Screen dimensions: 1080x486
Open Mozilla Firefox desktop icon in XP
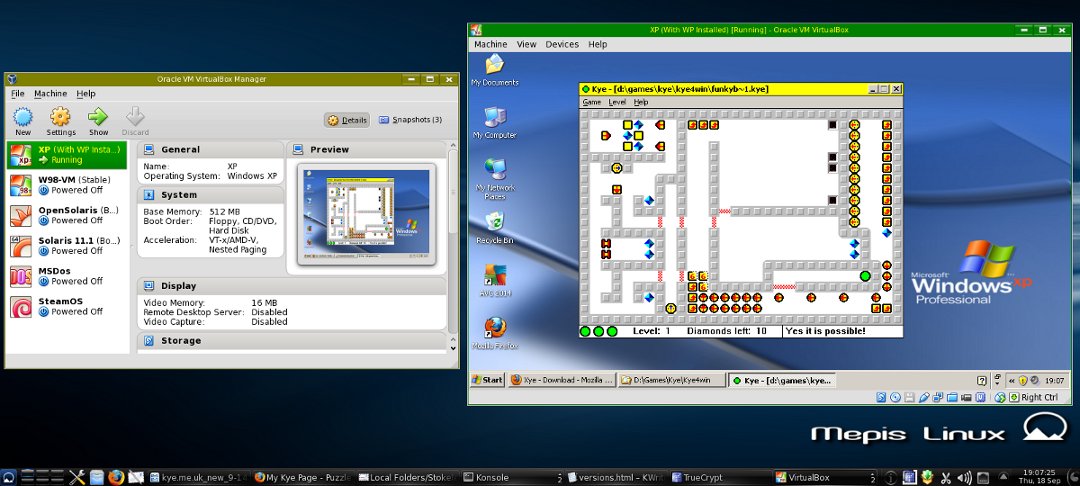[494, 328]
